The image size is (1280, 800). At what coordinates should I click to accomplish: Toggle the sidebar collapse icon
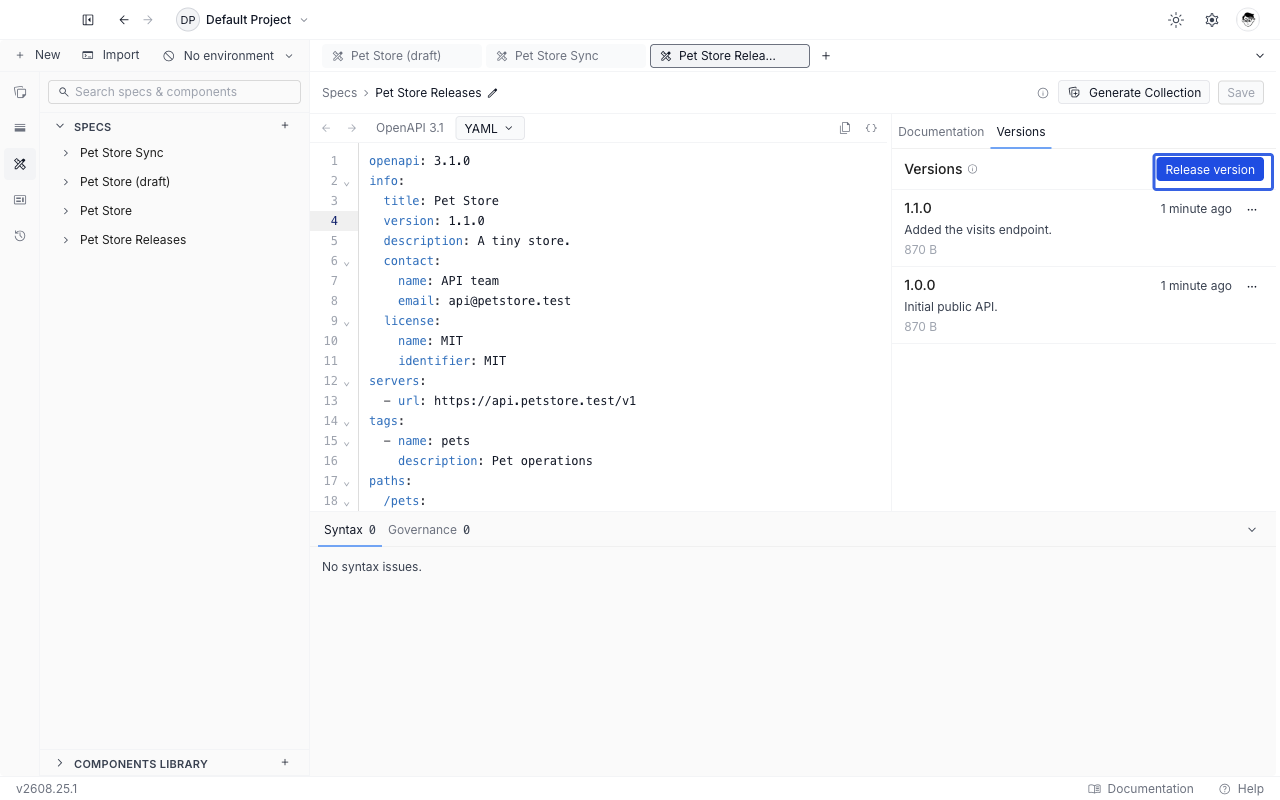[x=88, y=20]
